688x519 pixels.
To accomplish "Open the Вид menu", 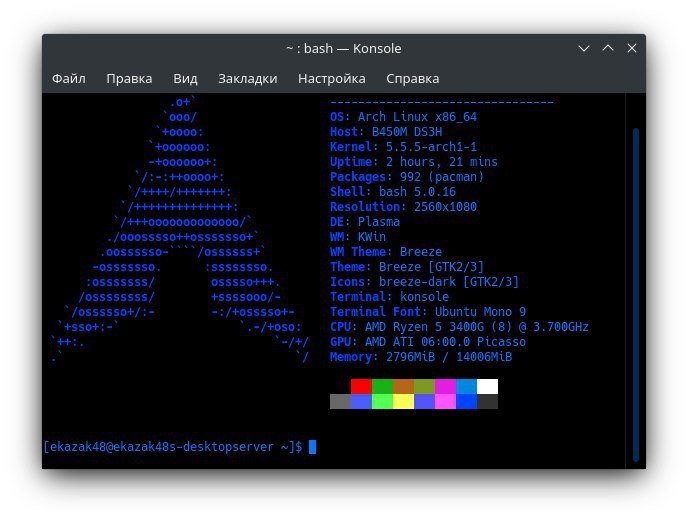I will (x=185, y=79).
